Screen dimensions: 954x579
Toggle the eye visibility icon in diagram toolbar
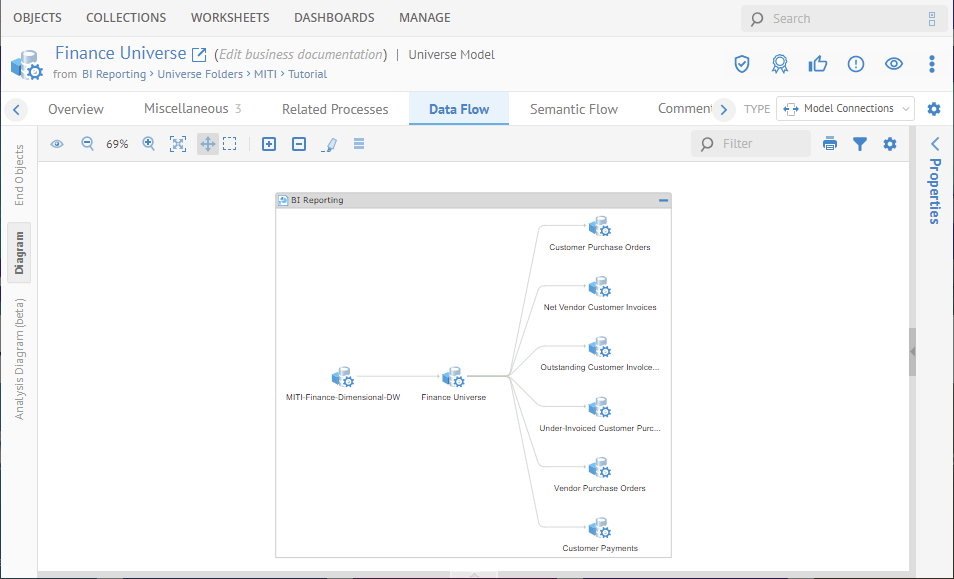pyautogui.click(x=57, y=144)
